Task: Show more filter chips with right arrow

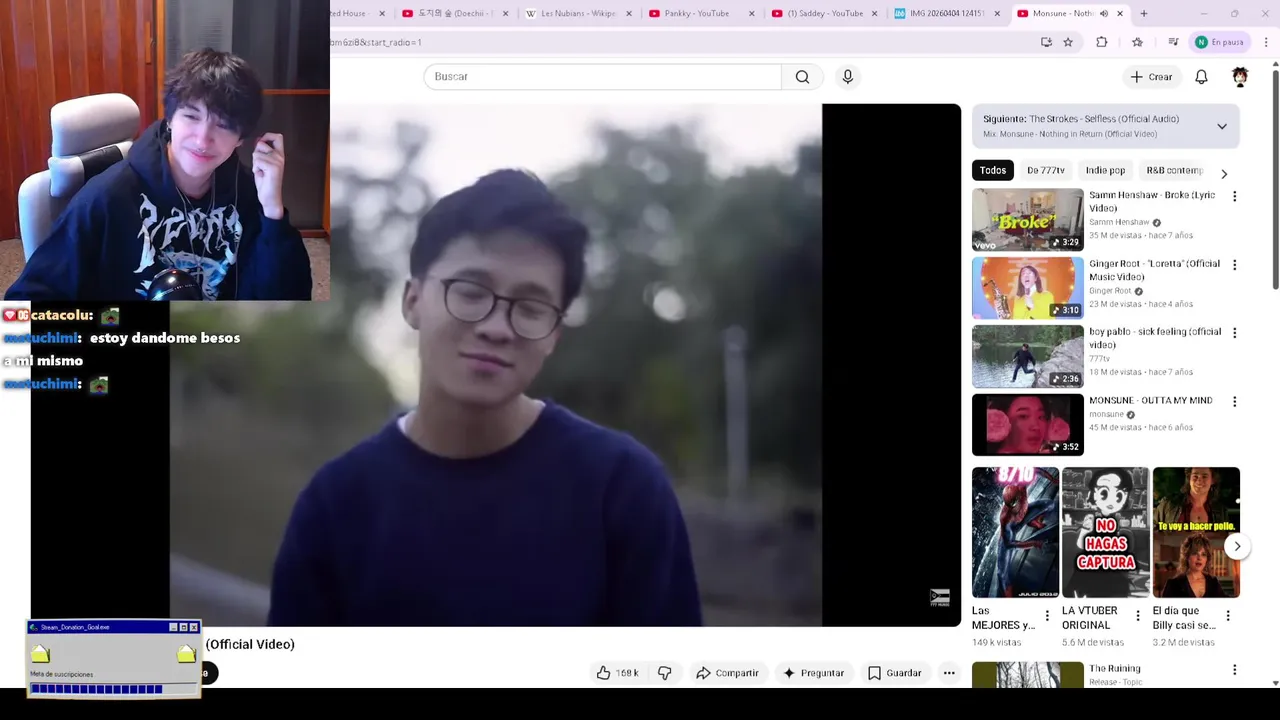Action: pos(1224,173)
